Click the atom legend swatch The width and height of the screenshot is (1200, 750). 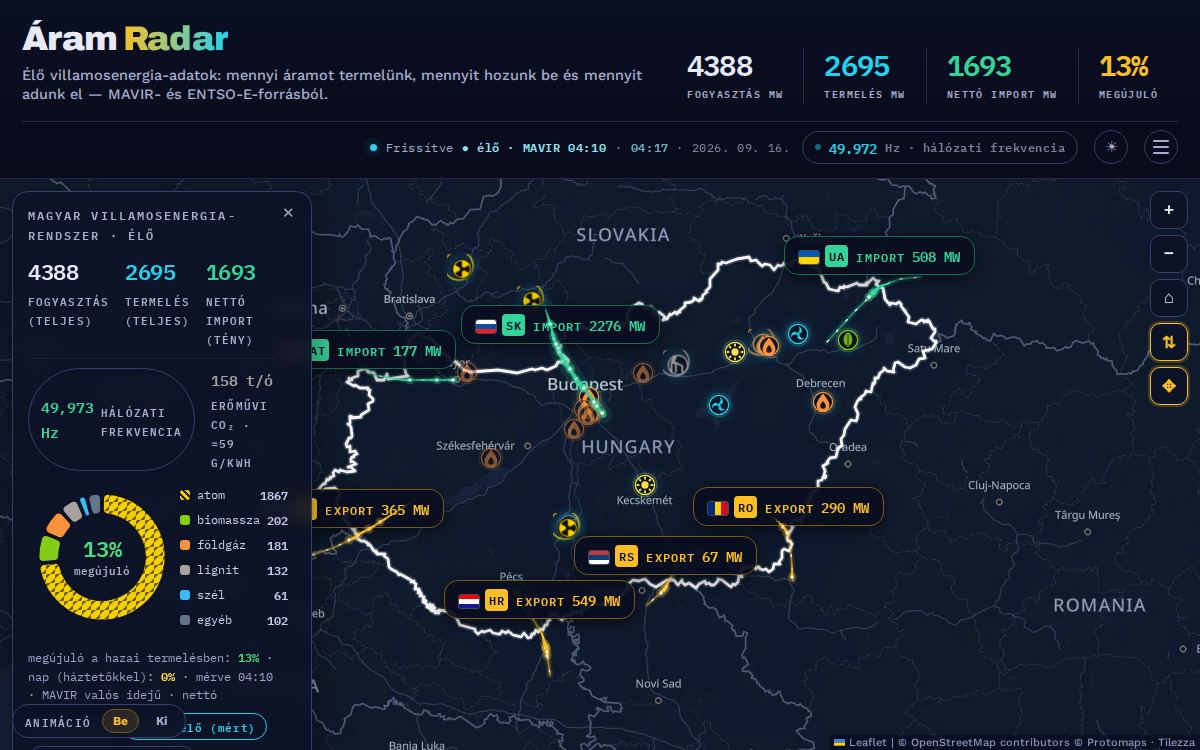pos(184,495)
